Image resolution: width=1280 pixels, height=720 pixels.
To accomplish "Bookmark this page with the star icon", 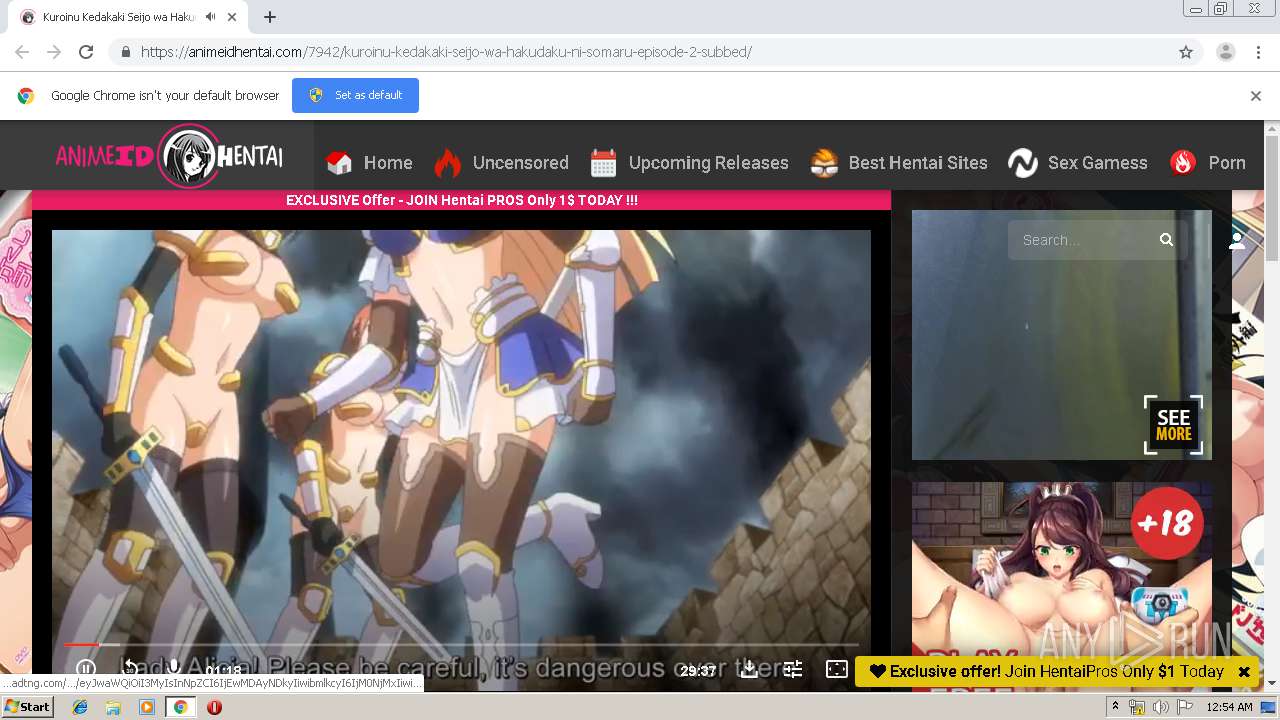I will click(x=1186, y=52).
